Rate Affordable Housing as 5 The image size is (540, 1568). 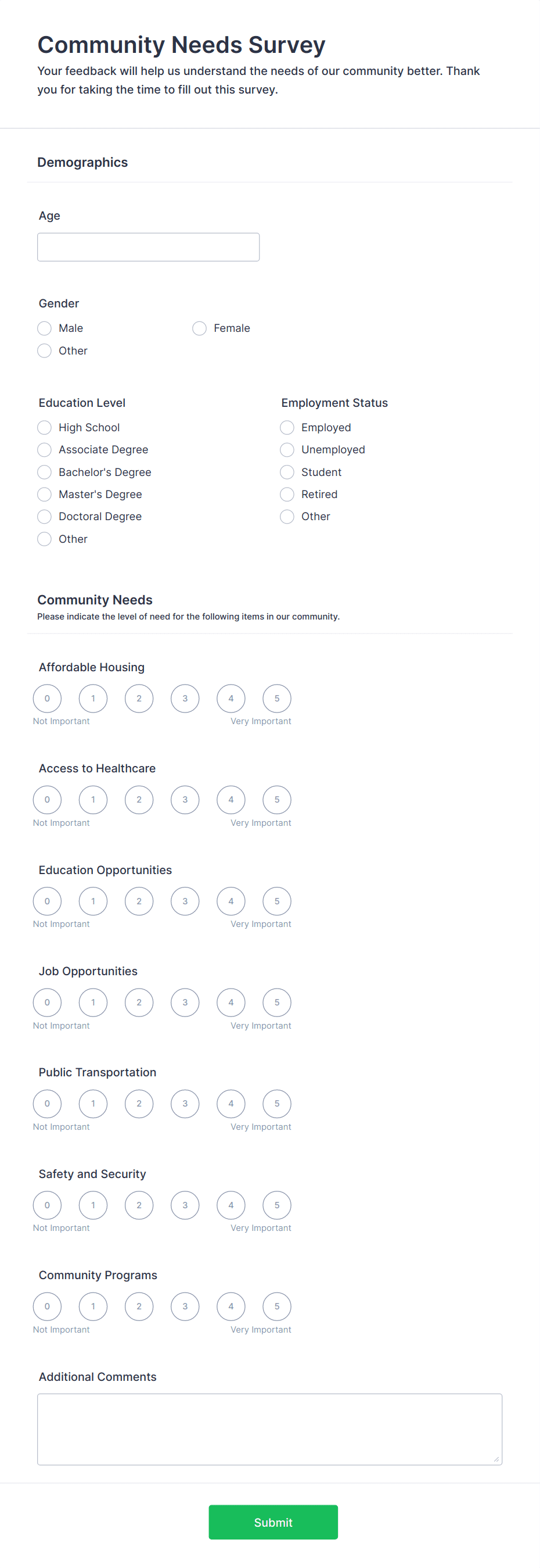point(277,698)
